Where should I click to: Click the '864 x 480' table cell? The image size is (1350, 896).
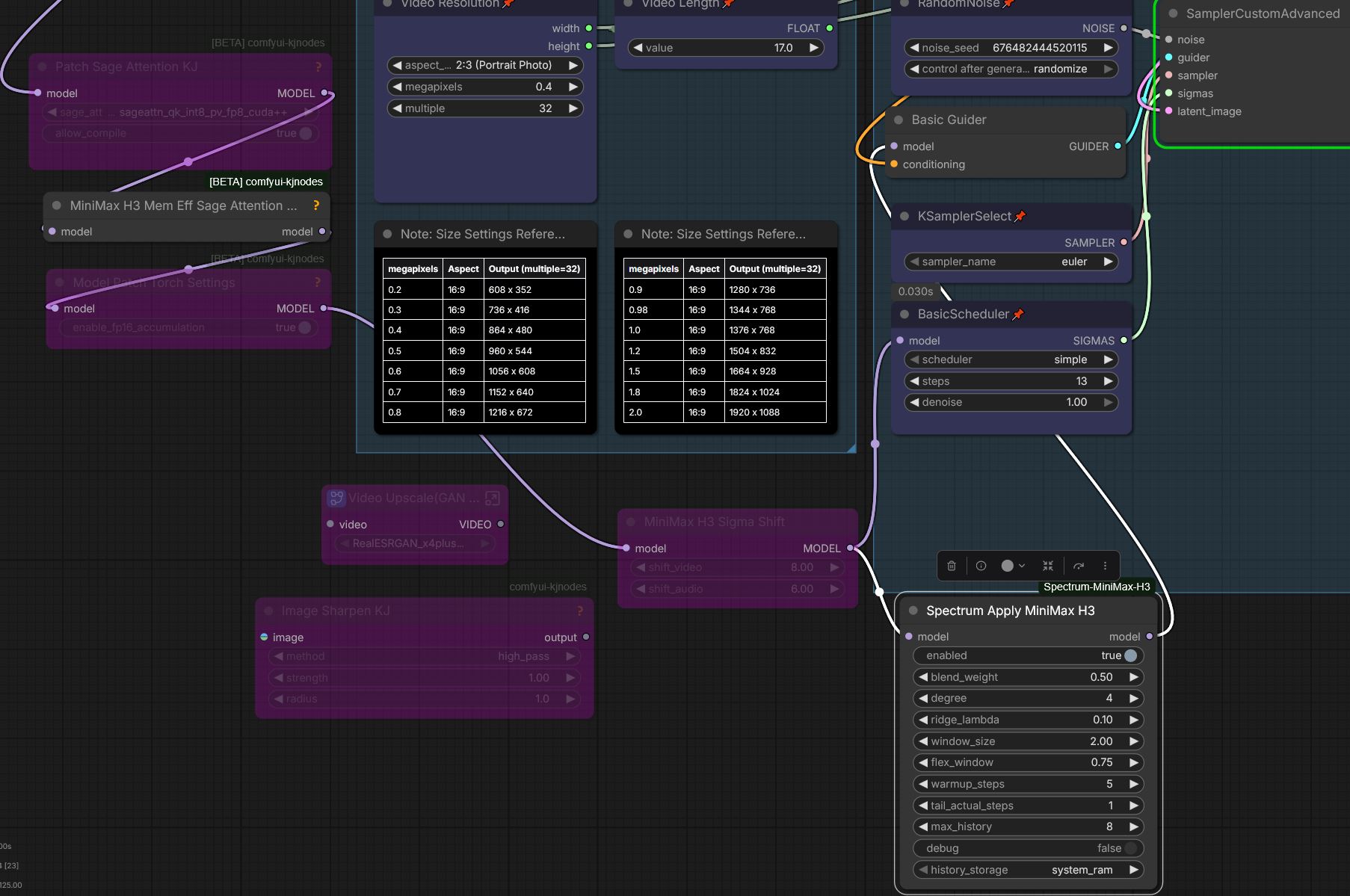click(534, 330)
